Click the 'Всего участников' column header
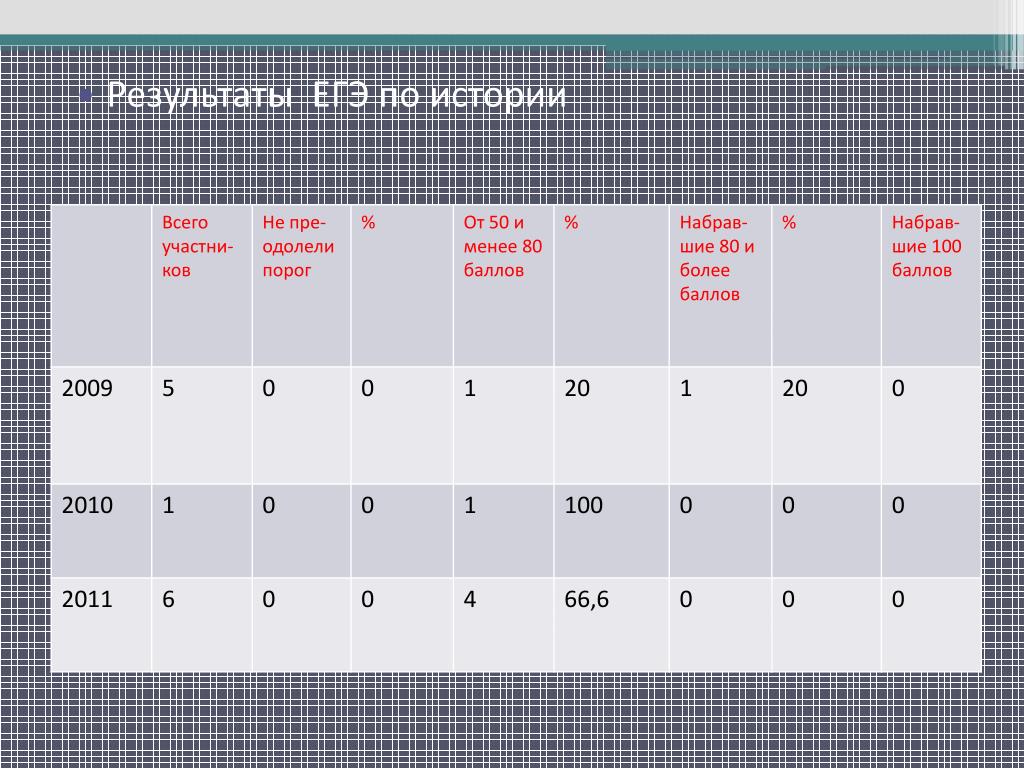 [x=202, y=285]
